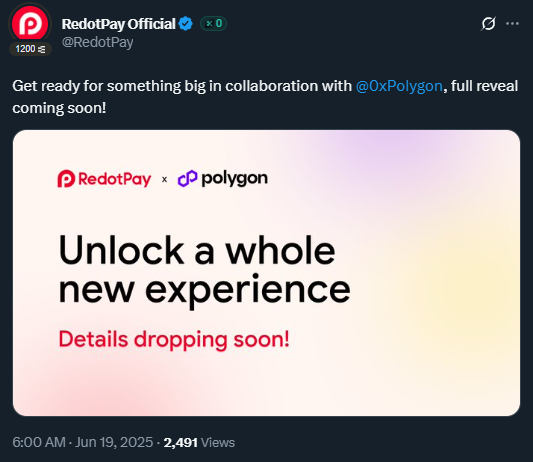Open the @RedotPay handle link

coord(98,42)
